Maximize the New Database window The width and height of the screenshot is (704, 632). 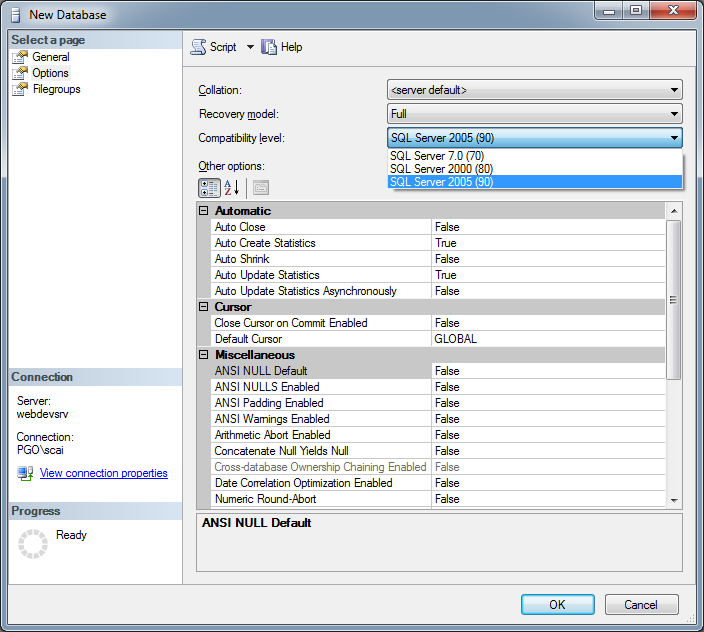tap(636, 11)
